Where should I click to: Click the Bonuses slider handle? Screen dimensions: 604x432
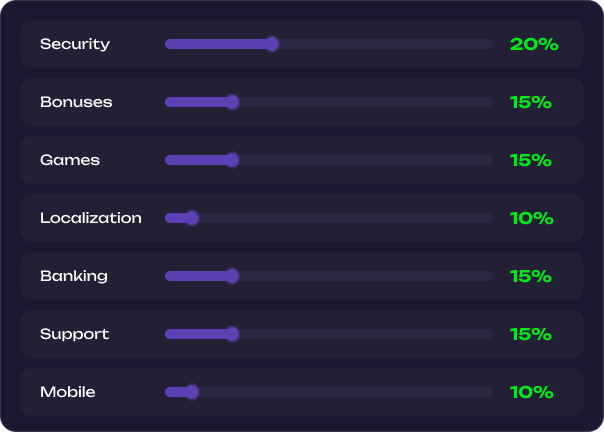232,102
